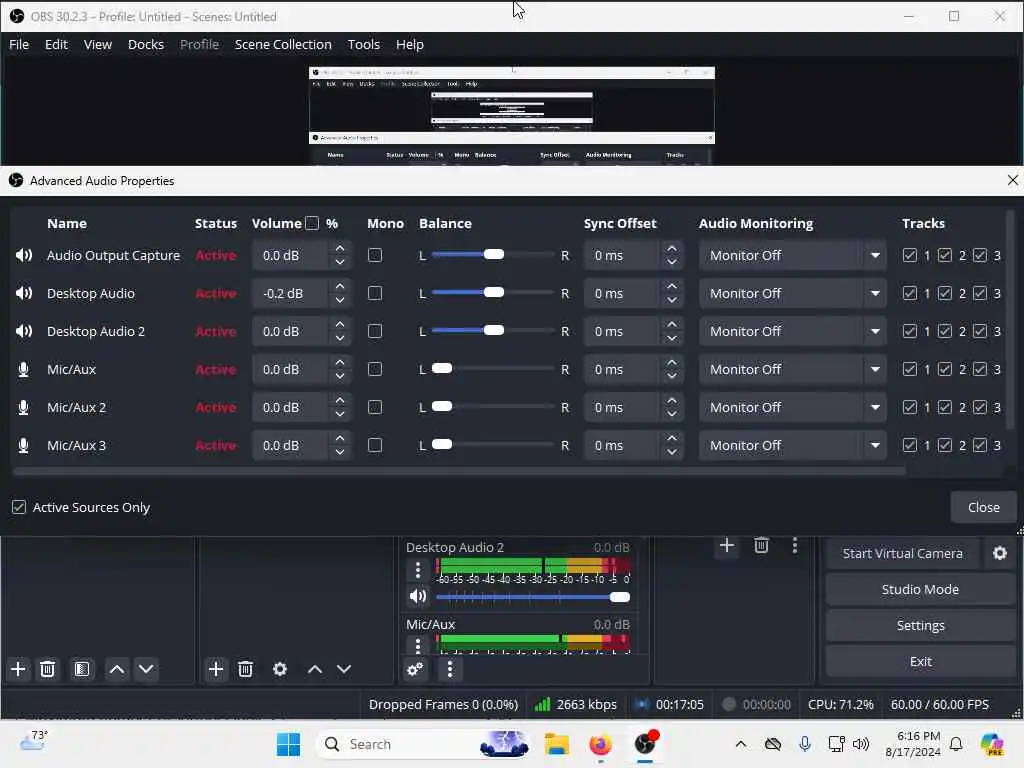
Task: Add a new scene with plus icon
Action: click(18, 669)
